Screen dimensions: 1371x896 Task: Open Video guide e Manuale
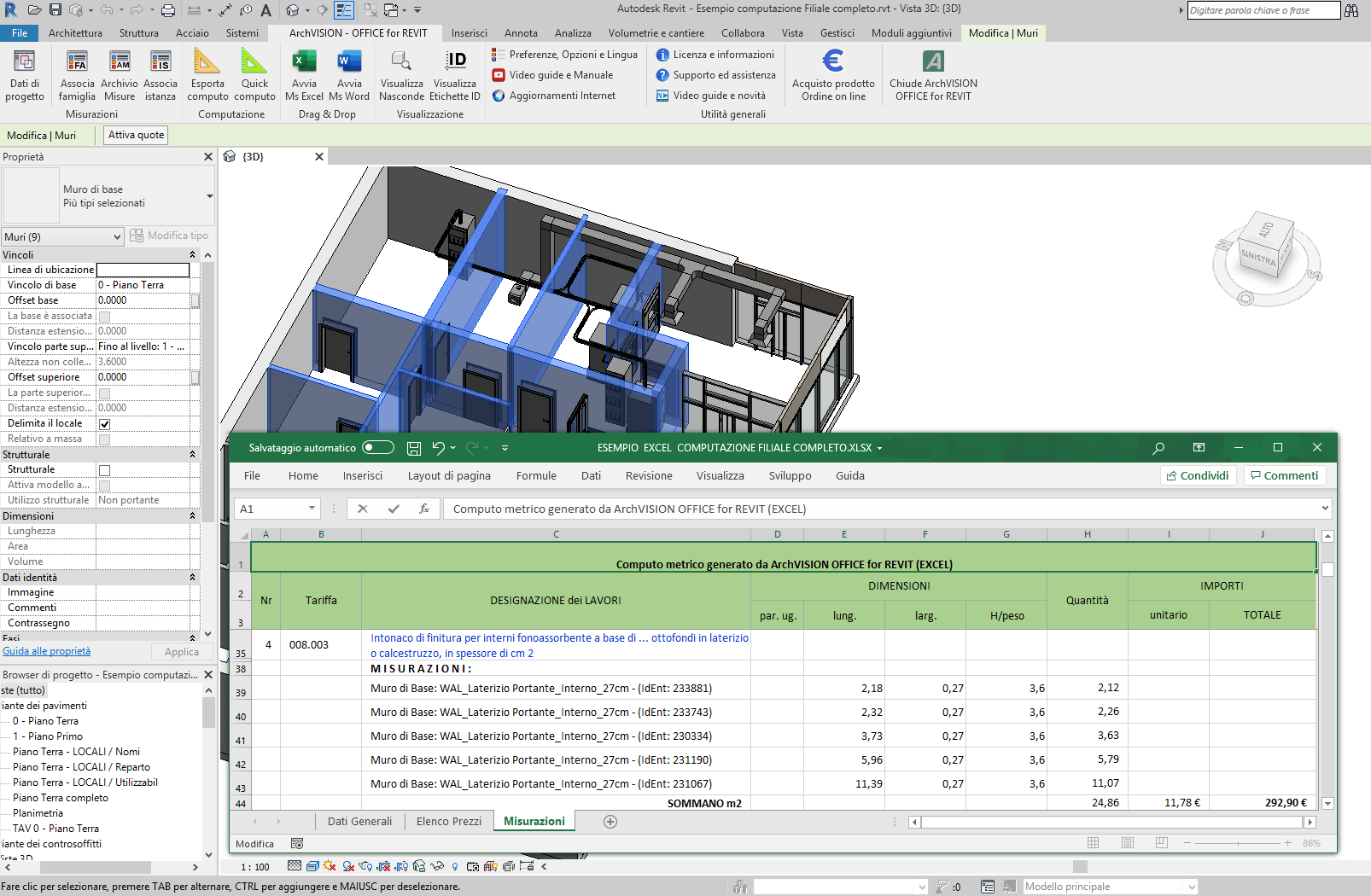(x=552, y=75)
